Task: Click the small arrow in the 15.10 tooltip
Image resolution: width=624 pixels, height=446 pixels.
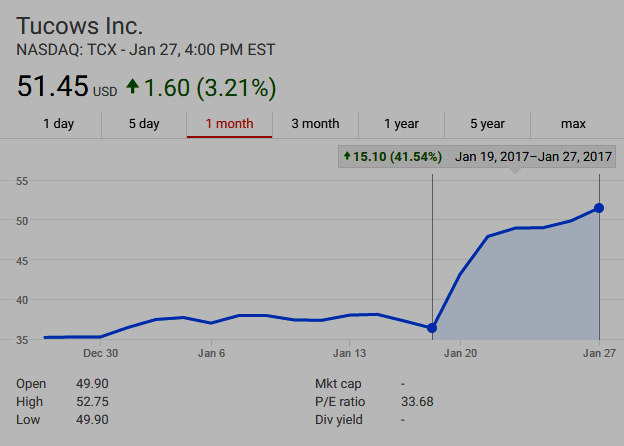Action: [347, 156]
